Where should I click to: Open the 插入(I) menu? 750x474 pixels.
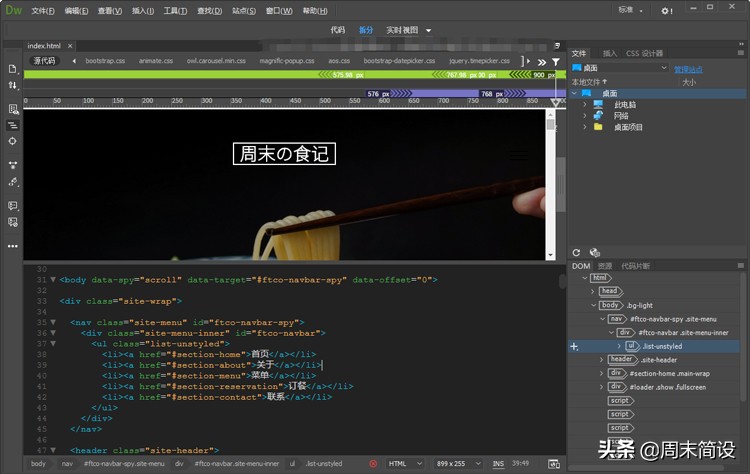pyautogui.click(x=143, y=10)
